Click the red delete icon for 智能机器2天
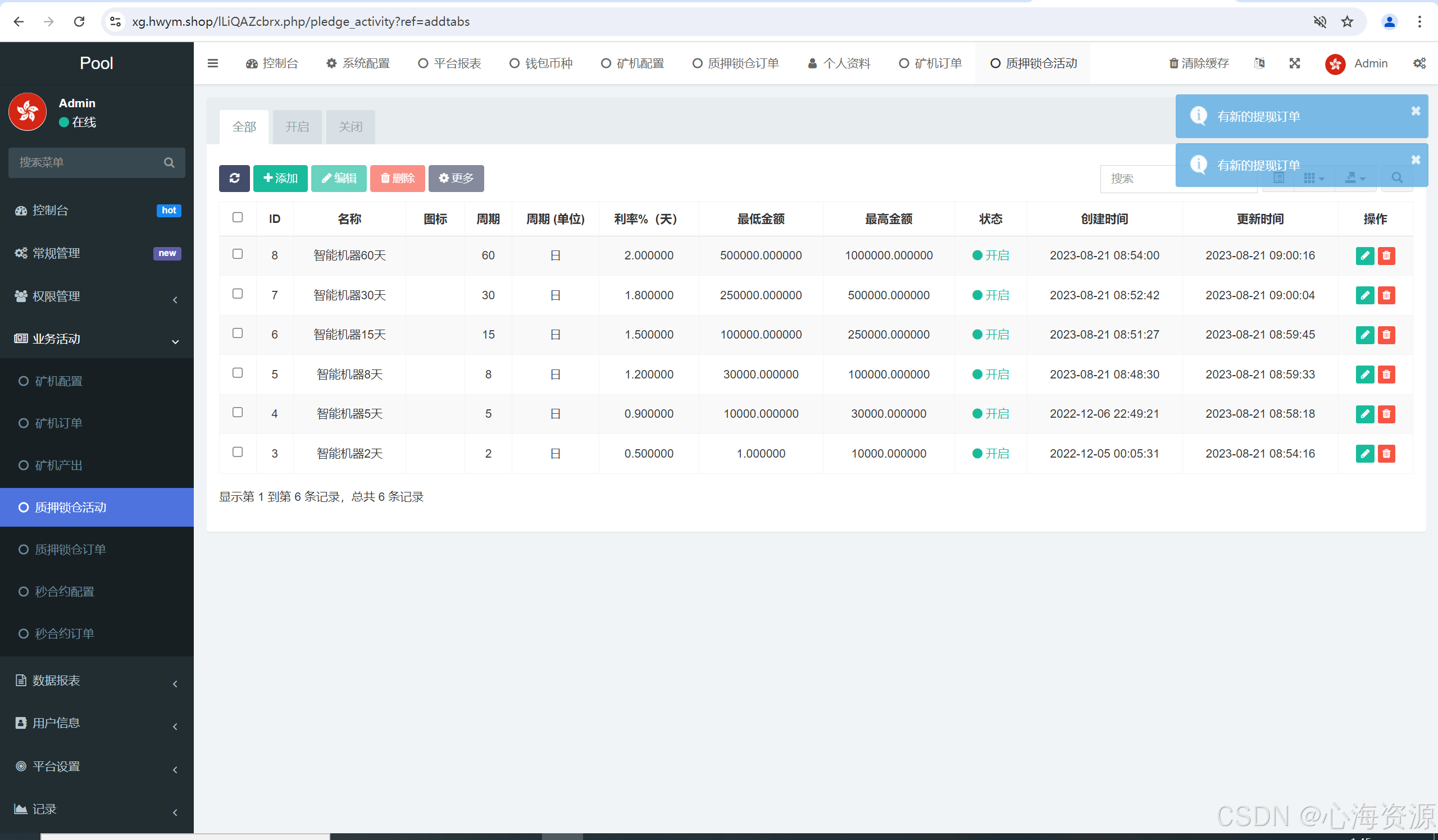The height and width of the screenshot is (840, 1438). coord(1386,453)
